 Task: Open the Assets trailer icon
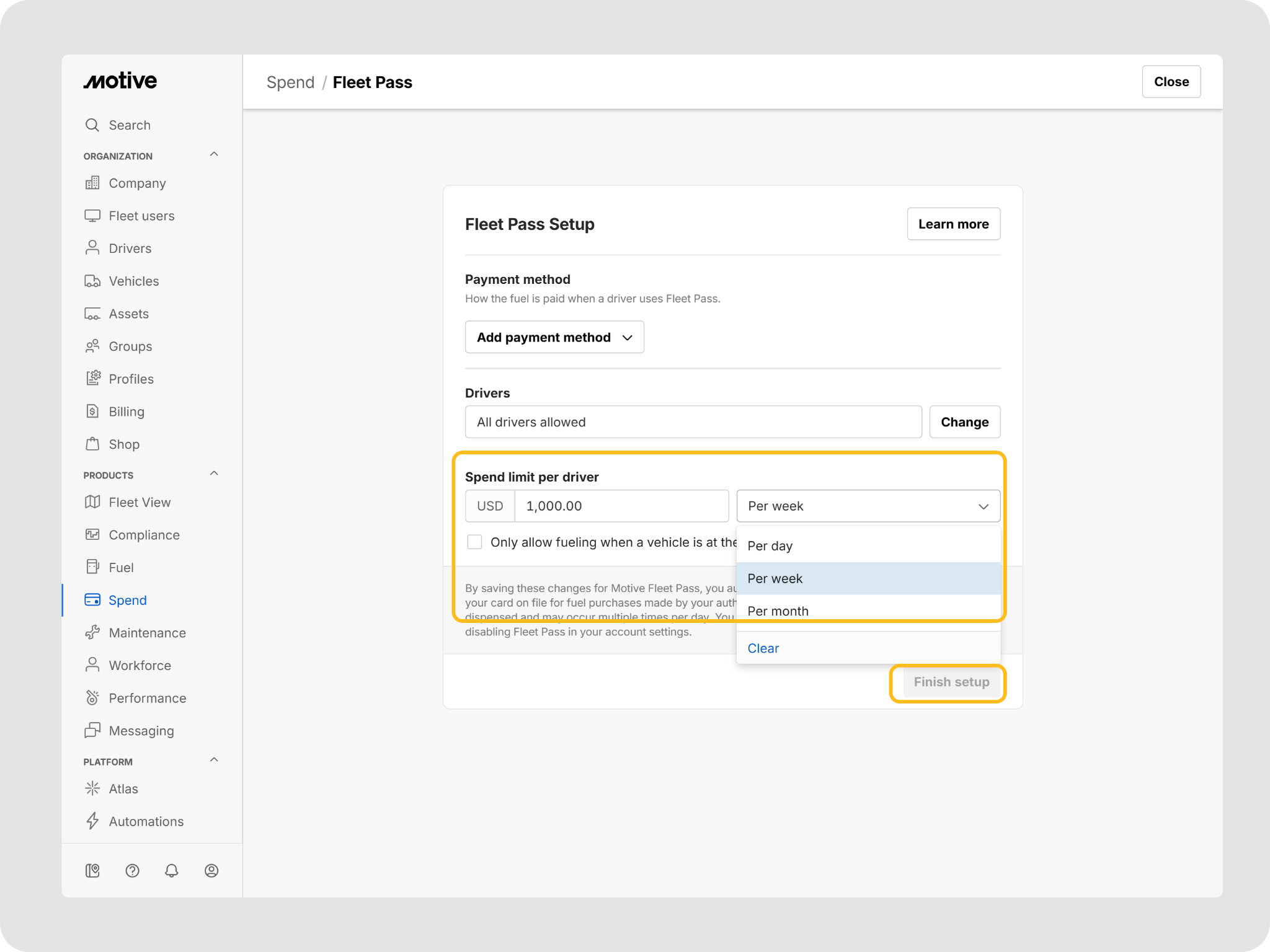click(x=92, y=314)
